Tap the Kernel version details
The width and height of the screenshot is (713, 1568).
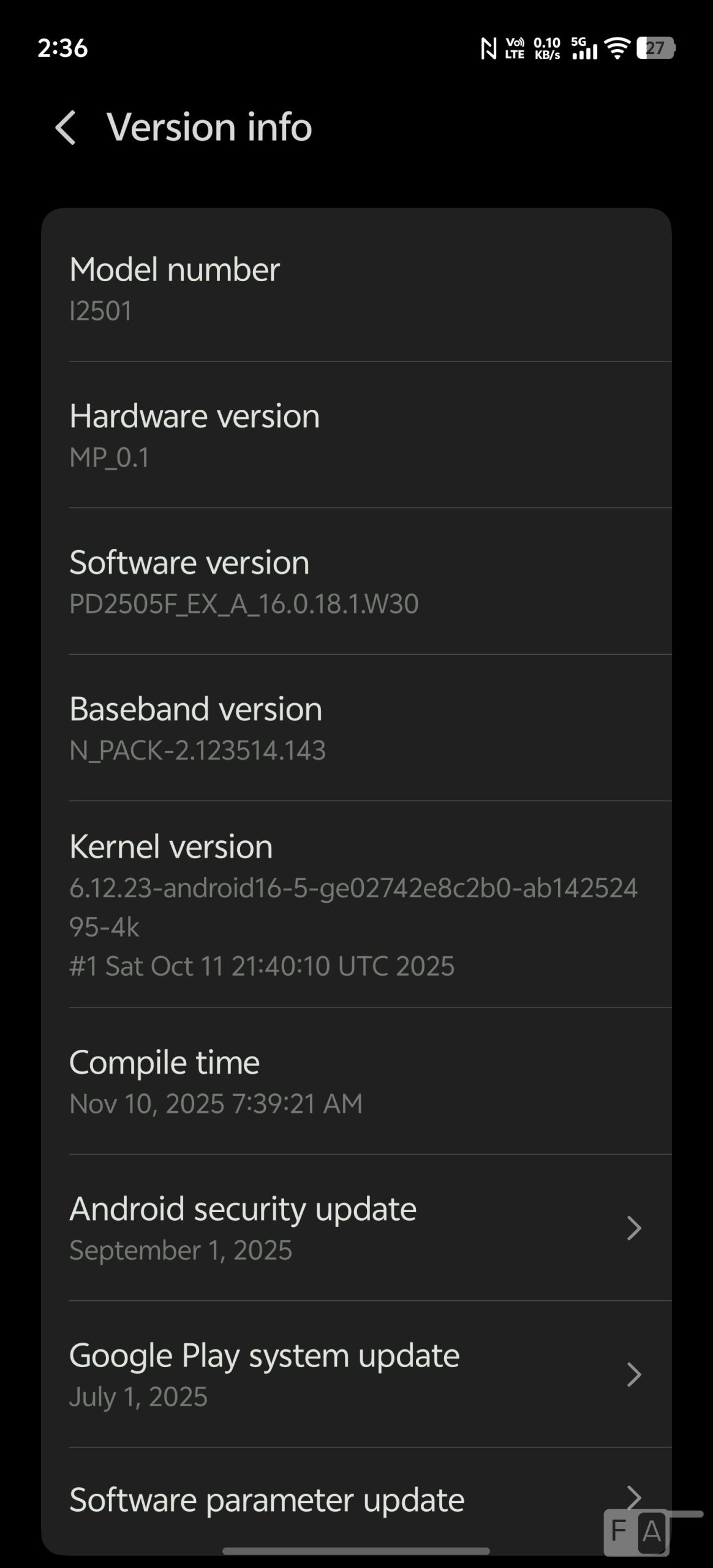(x=353, y=927)
